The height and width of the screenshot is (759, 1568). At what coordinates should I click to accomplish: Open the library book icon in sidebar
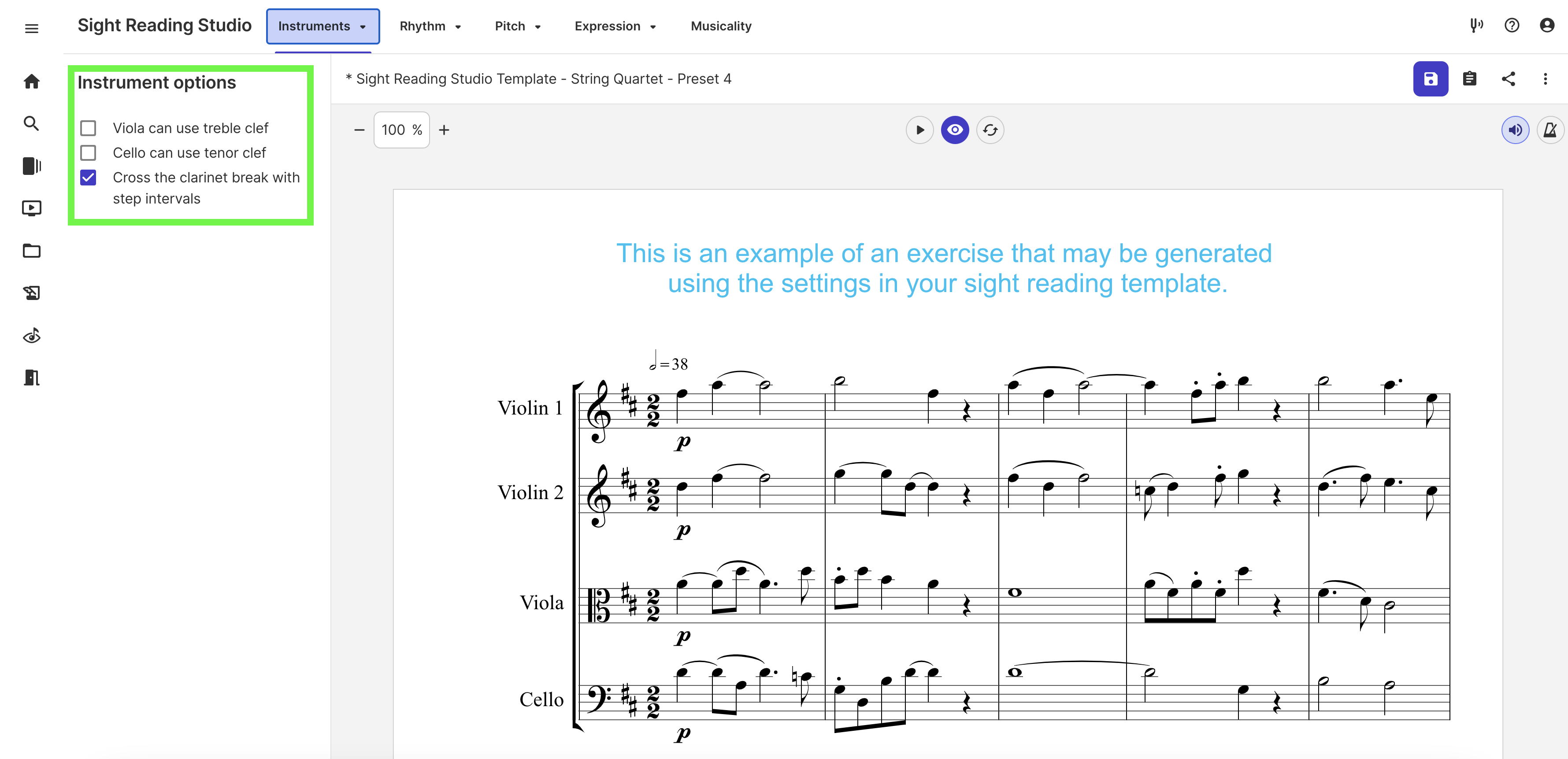[32, 166]
